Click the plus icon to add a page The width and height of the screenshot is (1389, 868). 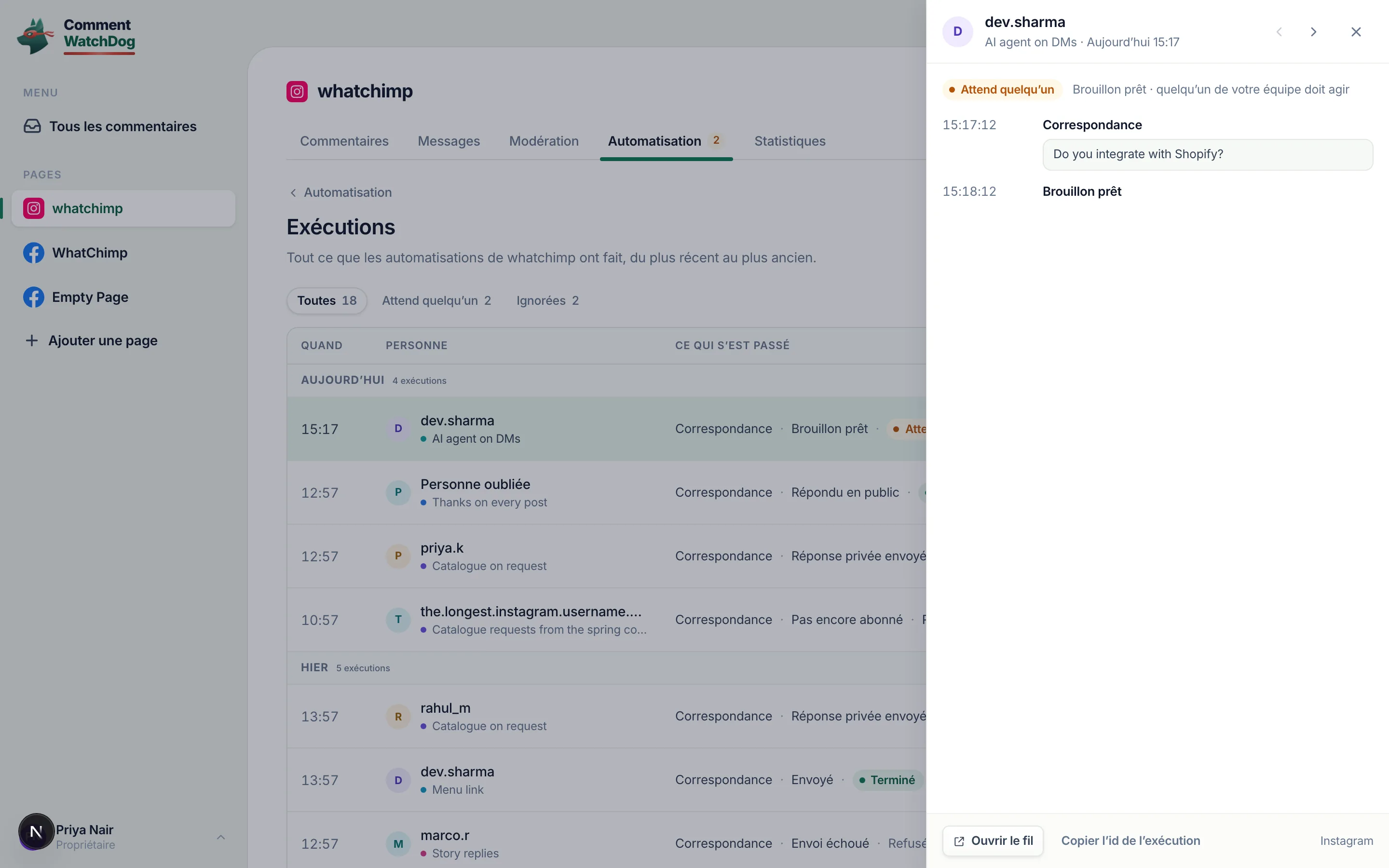(x=31, y=340)
